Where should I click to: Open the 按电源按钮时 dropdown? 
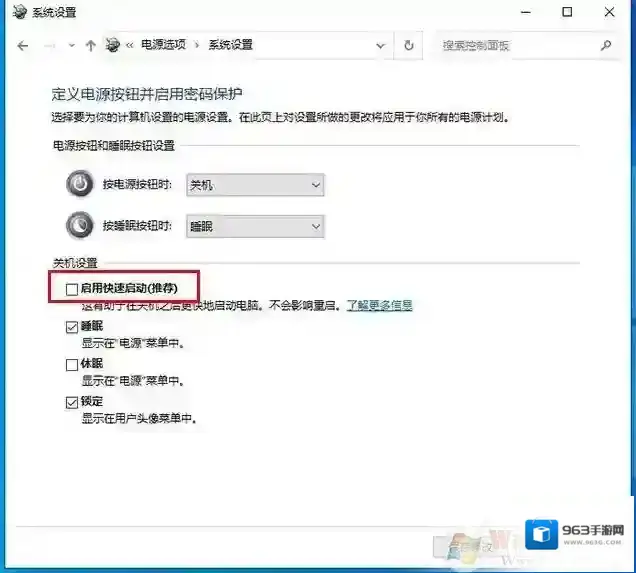(255, 185)
